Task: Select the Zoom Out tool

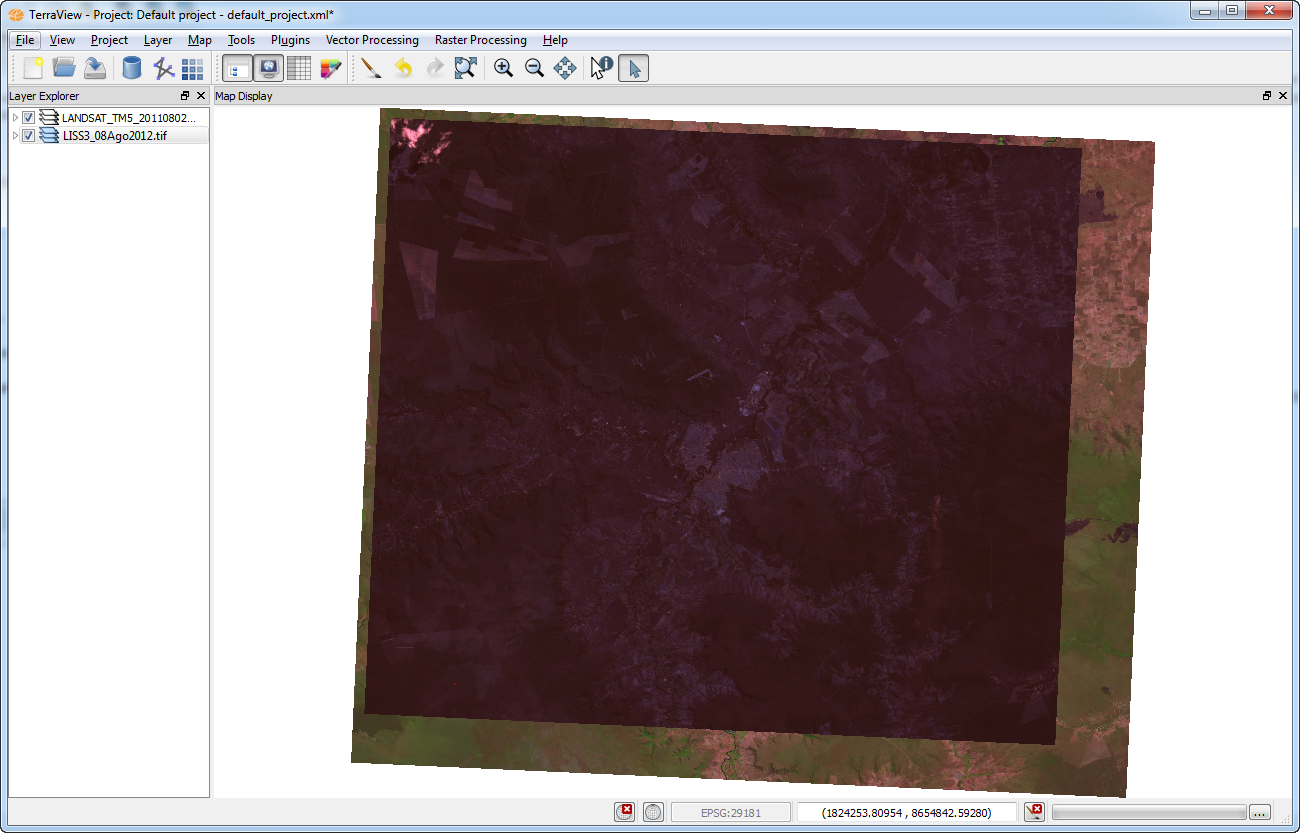Action: point(534,68)
